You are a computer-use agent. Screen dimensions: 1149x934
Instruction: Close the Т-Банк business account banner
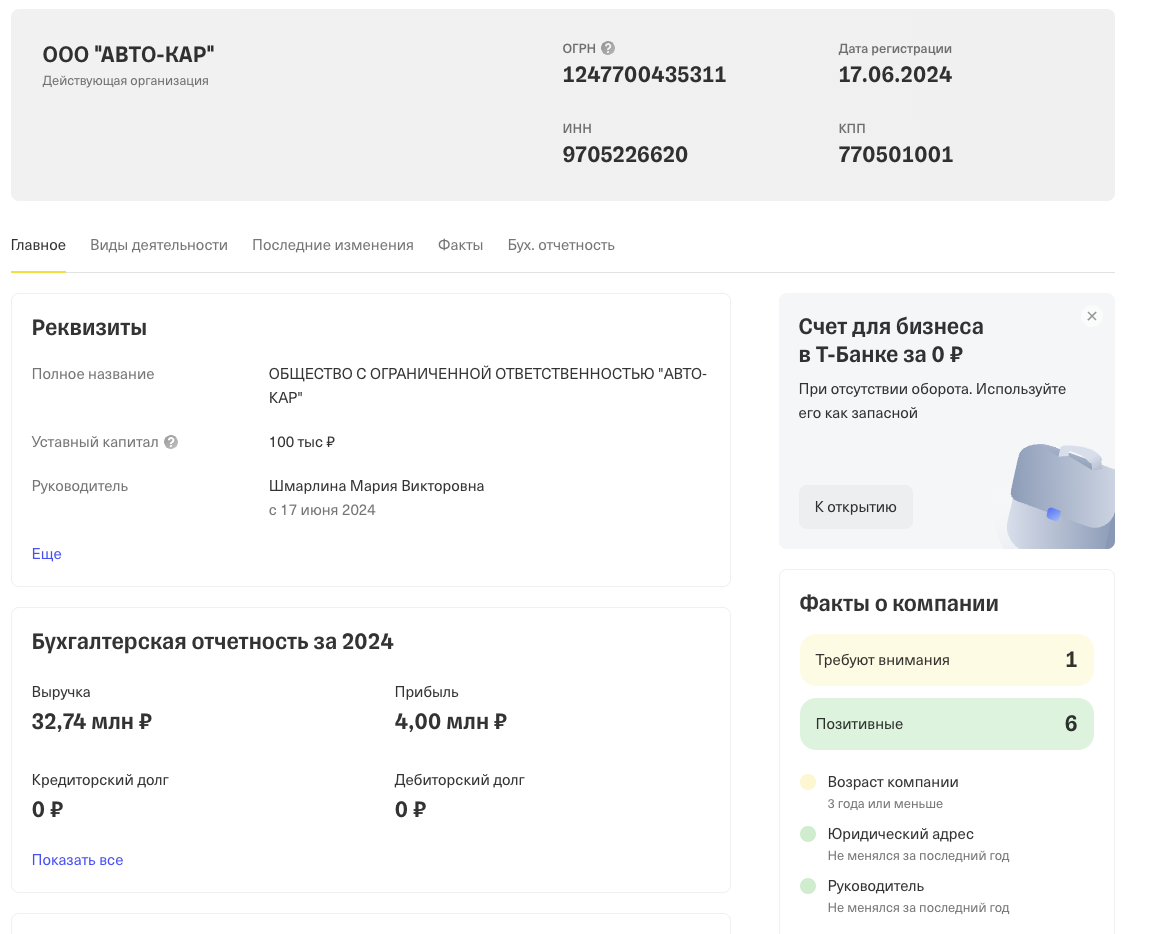[x=1092, y=316]
